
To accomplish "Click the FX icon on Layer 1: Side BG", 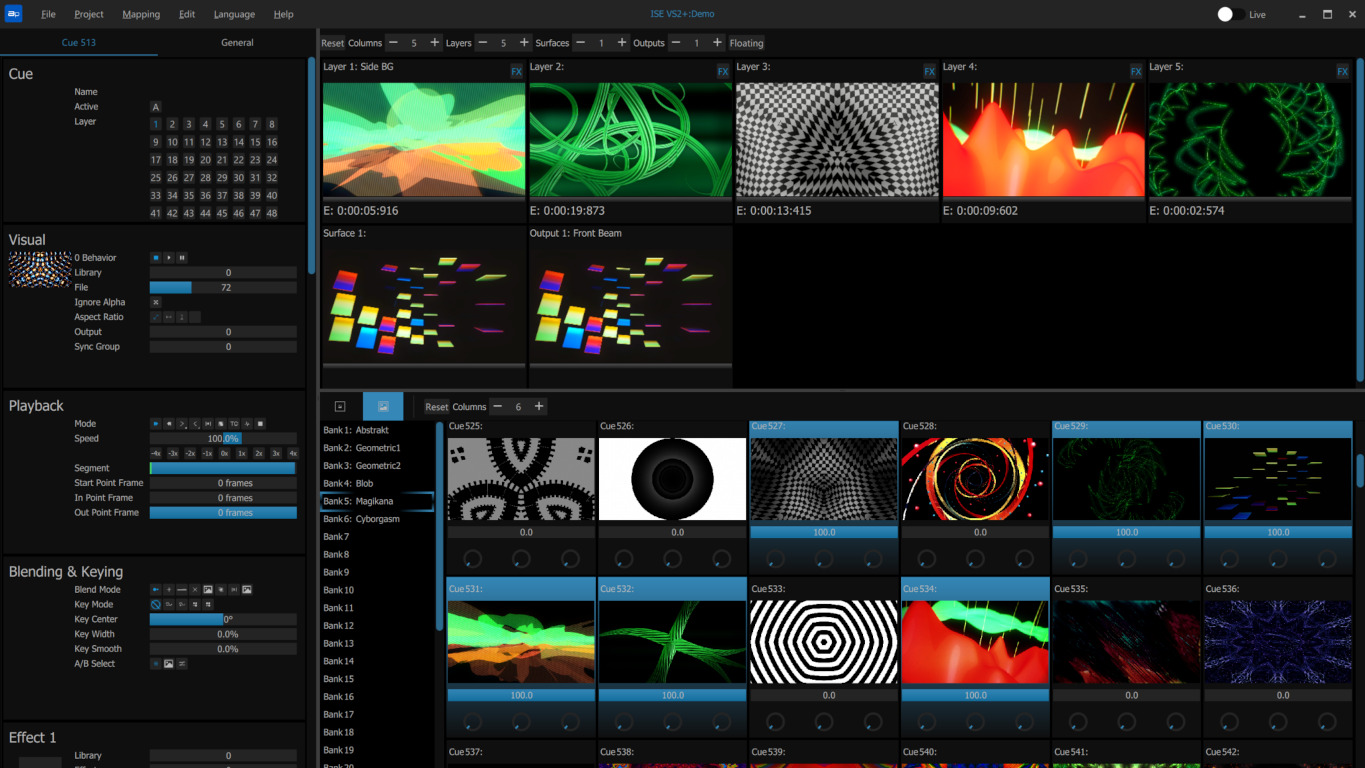I will click(x=516, y=71).
